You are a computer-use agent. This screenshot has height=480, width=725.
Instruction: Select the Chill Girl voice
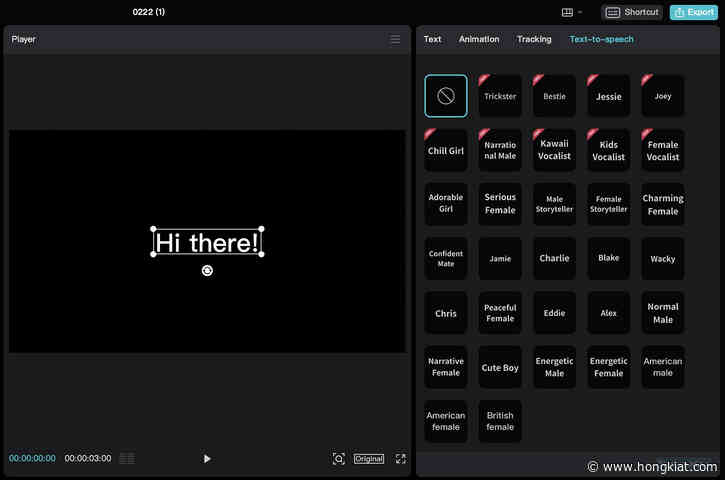446,150
